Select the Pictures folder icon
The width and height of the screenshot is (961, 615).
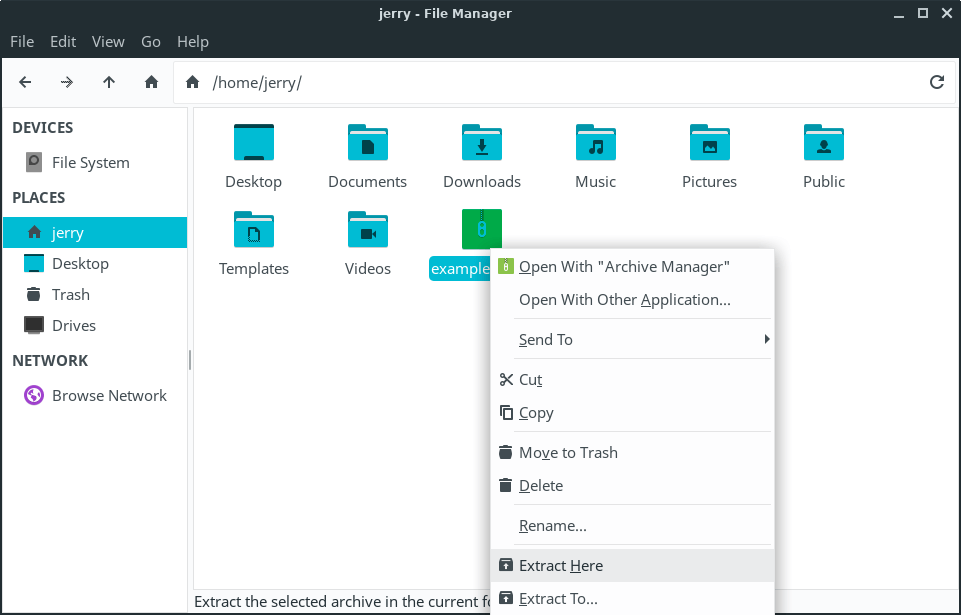710,143
